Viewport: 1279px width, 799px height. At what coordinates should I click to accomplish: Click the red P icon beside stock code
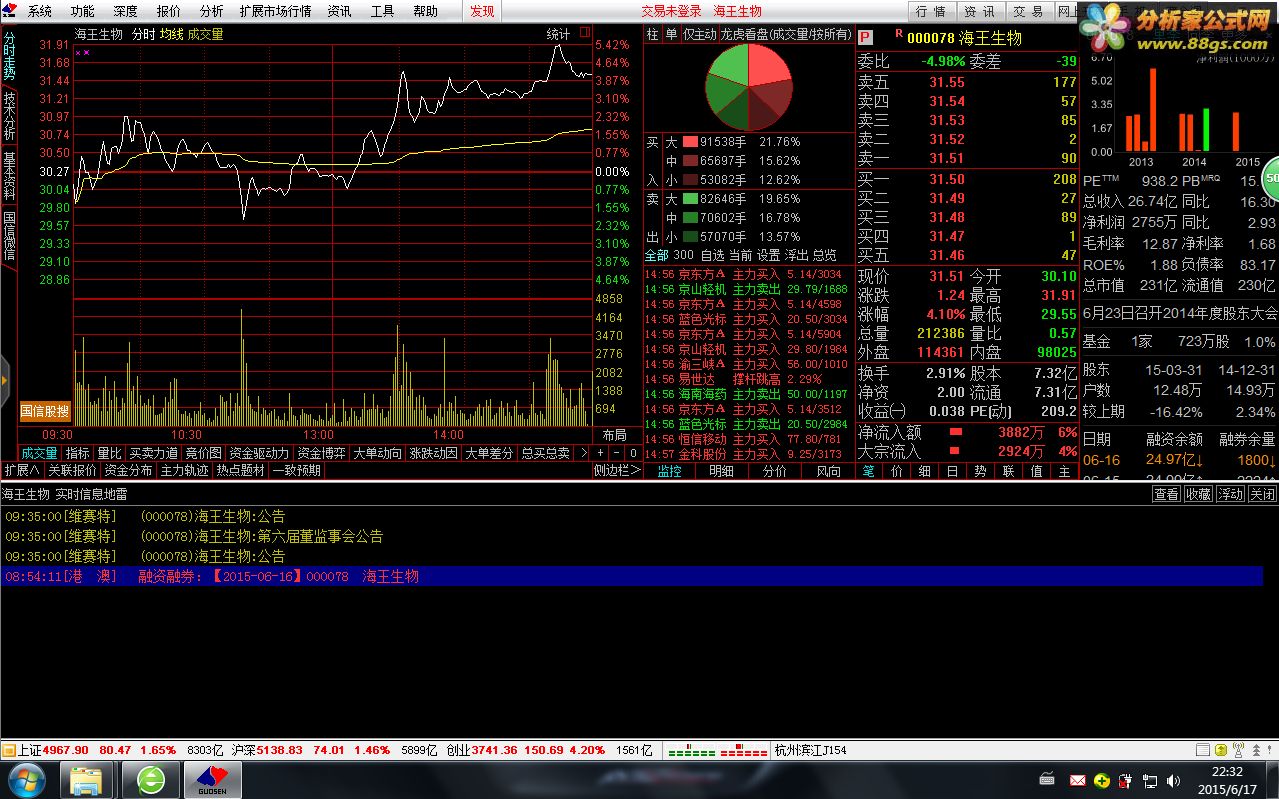click(866, 36)
